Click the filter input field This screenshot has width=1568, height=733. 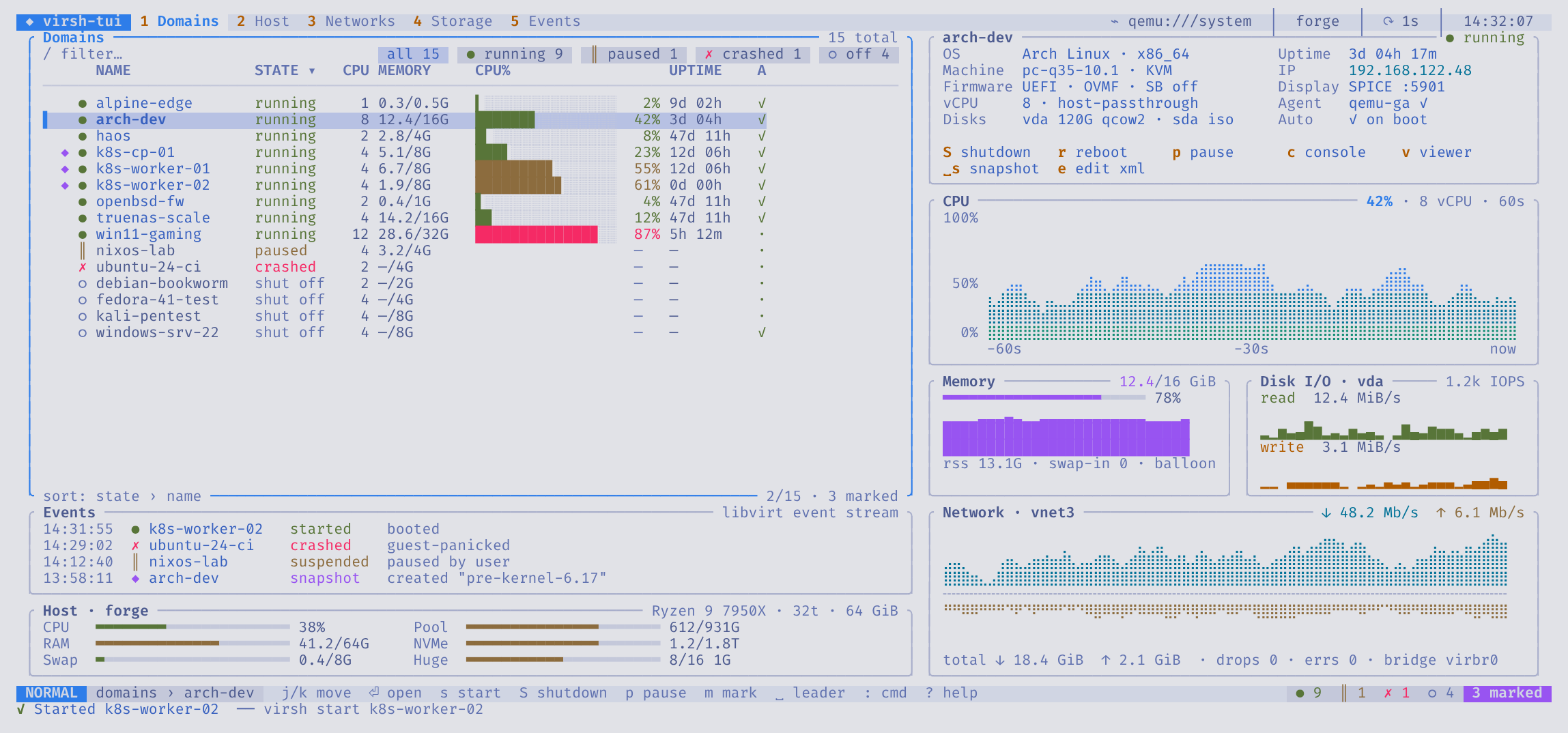click(x=83, y=54)
